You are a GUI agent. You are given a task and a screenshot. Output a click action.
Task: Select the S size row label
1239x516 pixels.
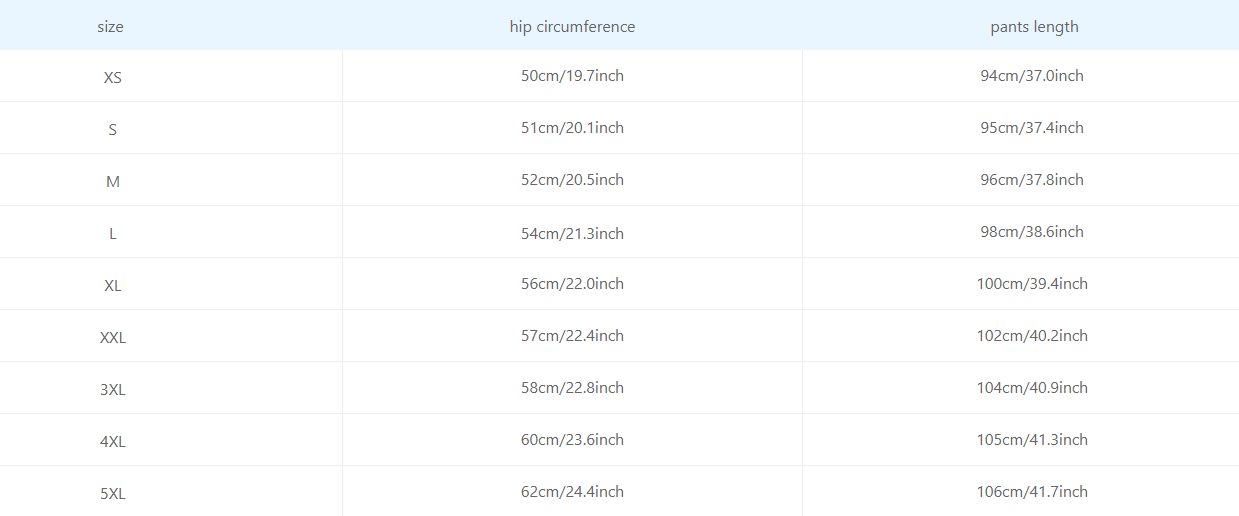coord(113,129)
